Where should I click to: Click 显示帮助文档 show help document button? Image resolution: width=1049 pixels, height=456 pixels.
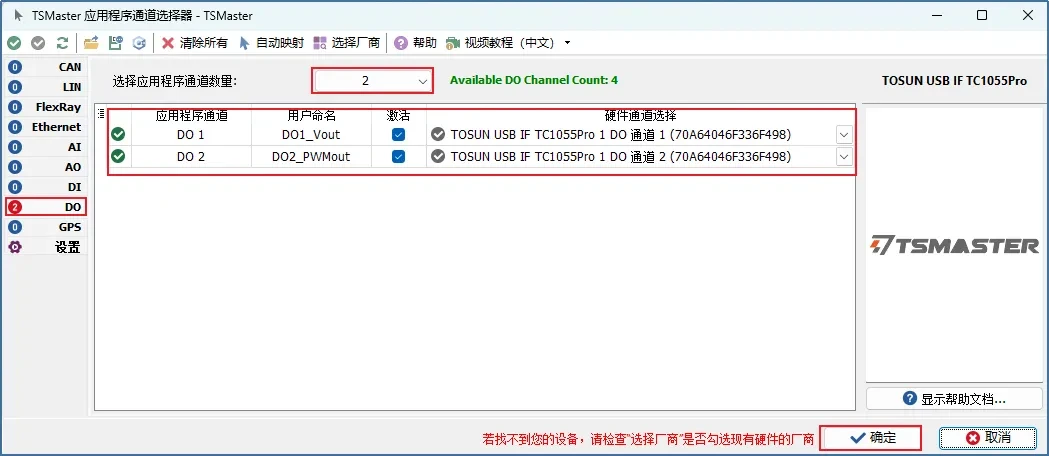click(x=954, y=399)
